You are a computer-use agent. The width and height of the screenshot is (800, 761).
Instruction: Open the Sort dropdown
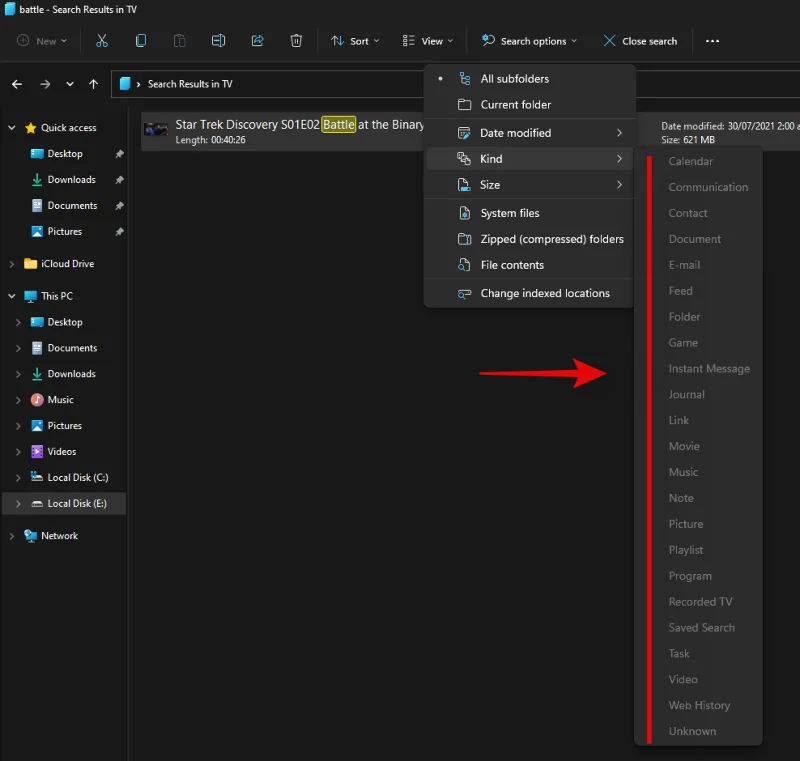[x=355, y=41]
